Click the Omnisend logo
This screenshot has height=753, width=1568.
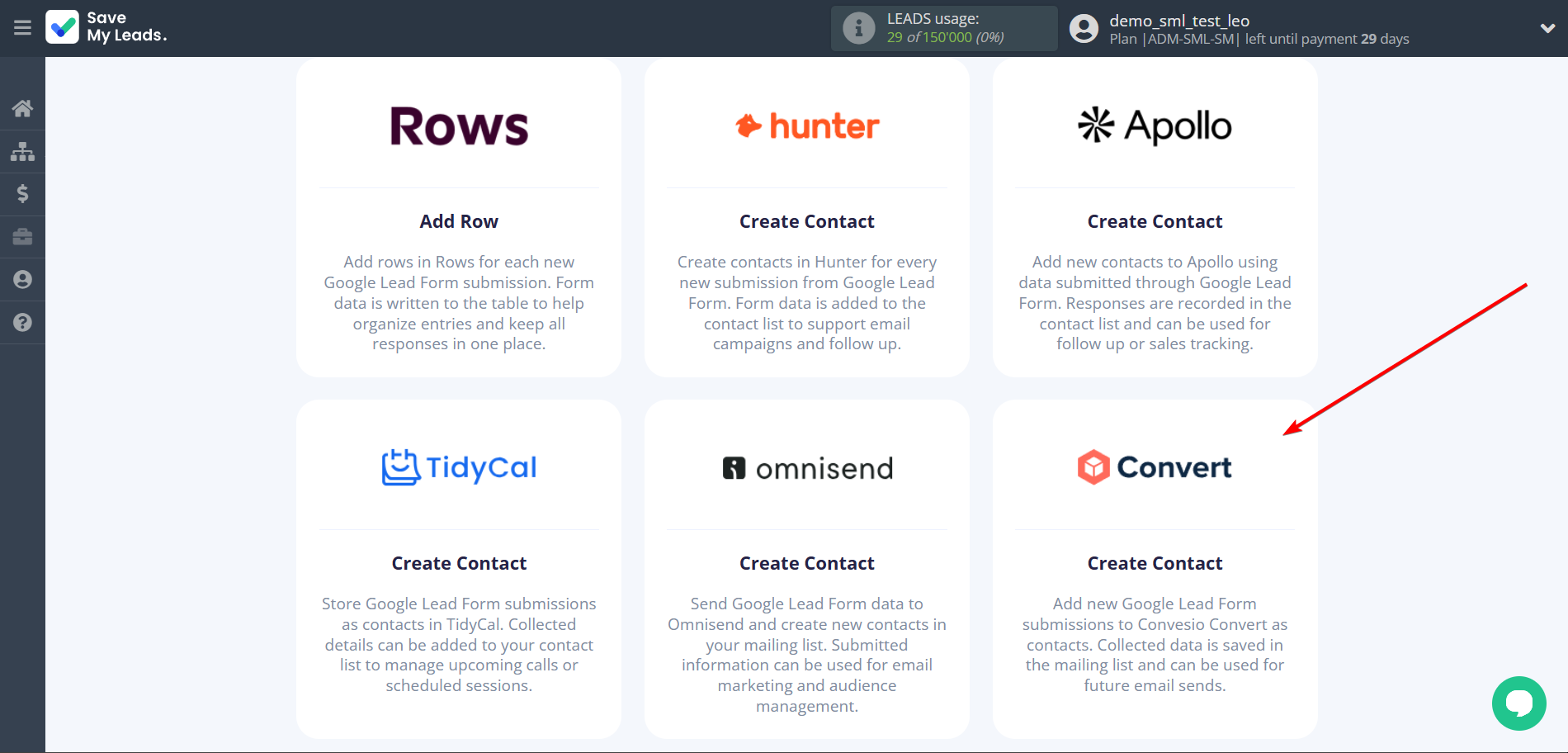click(807, 468)
